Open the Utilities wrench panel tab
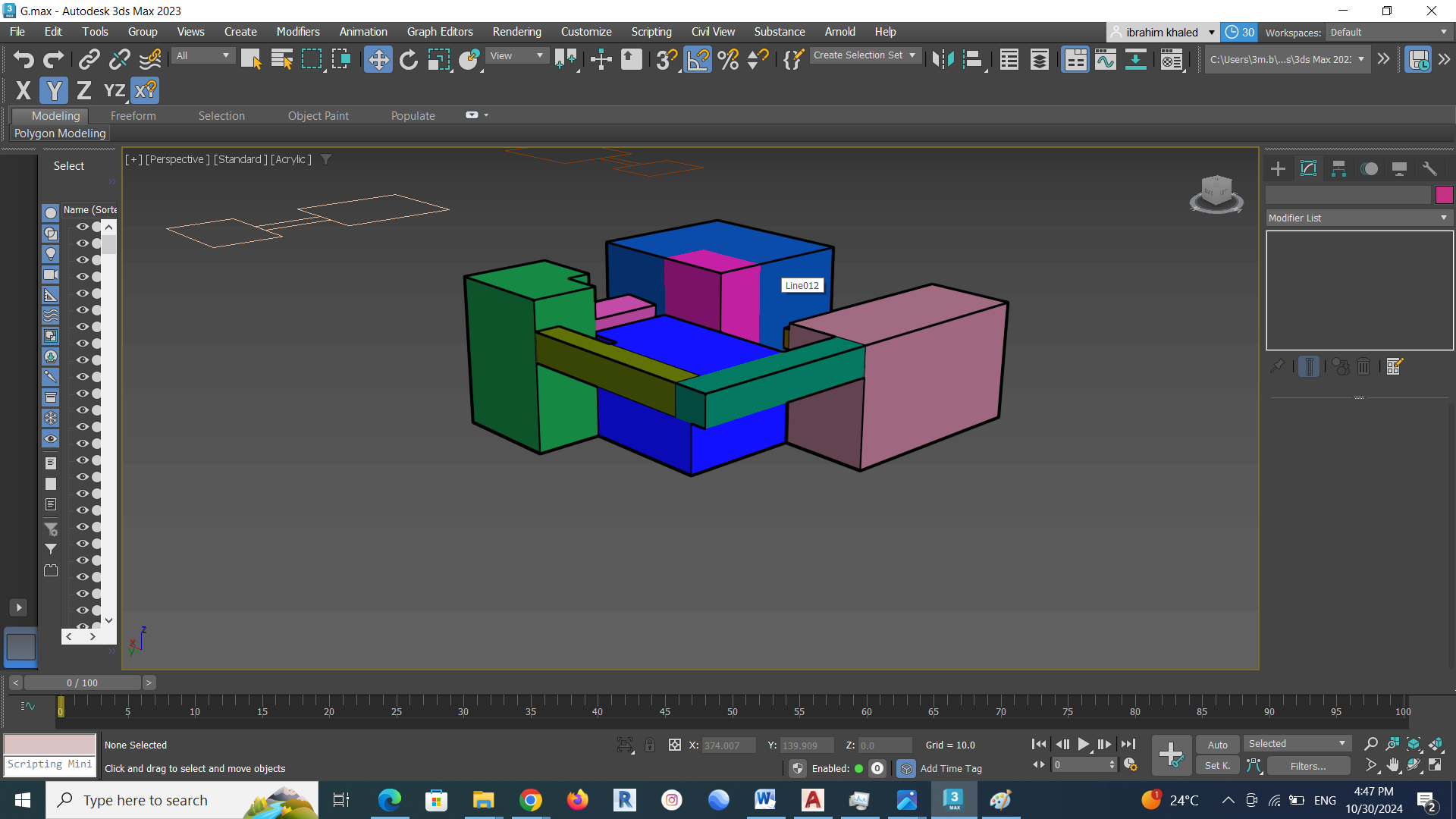Screen dimensions: 1456x819 tap(1429, 168)
